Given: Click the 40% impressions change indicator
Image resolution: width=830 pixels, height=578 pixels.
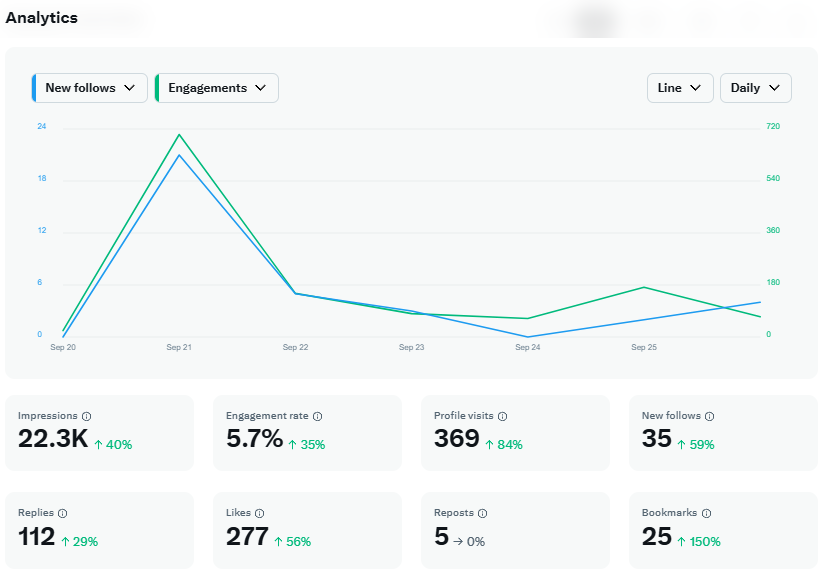Looking at the screenshot, I should point(113,445).
